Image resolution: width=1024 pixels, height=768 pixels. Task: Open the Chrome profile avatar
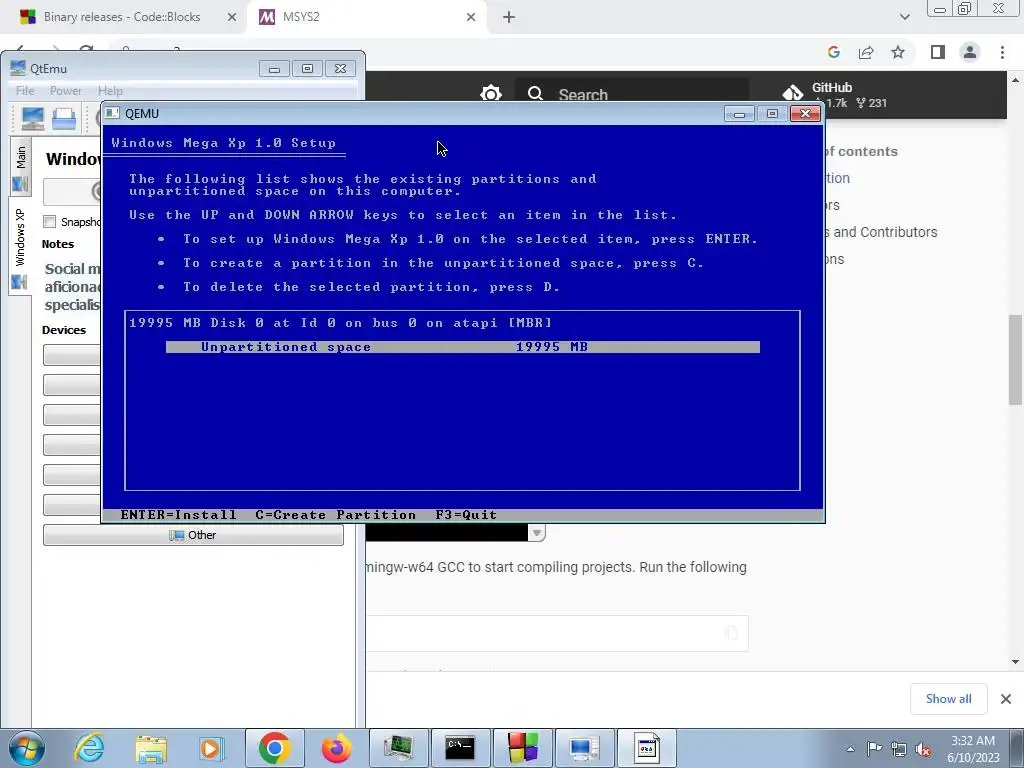(970, 52)
